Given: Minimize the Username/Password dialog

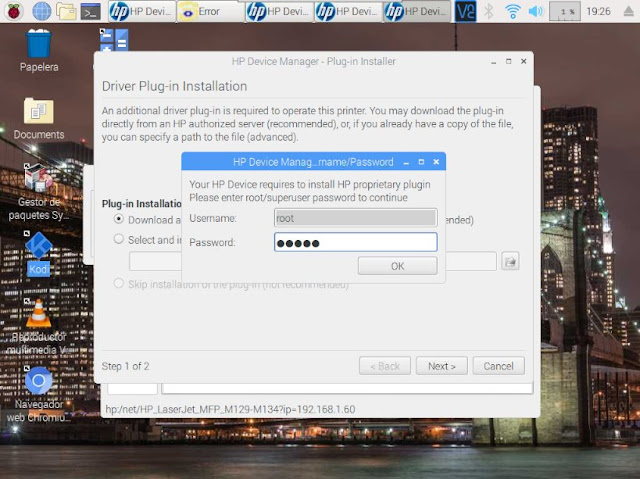Looking at the screenshot, I should 406,162.
